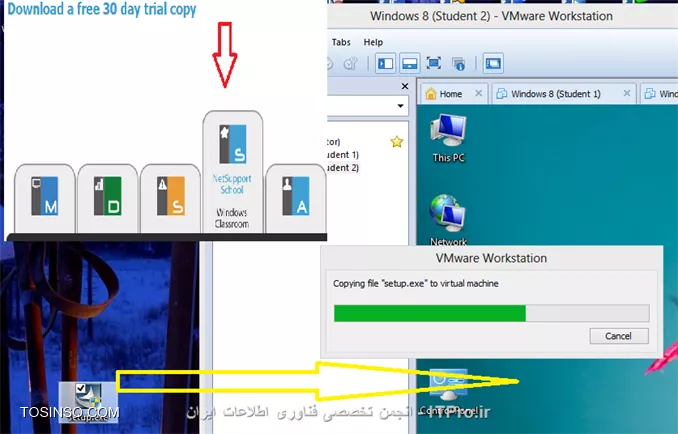
Task: Toggle the checkbox on Setup.exe icon
Action: tap(80, 388)
